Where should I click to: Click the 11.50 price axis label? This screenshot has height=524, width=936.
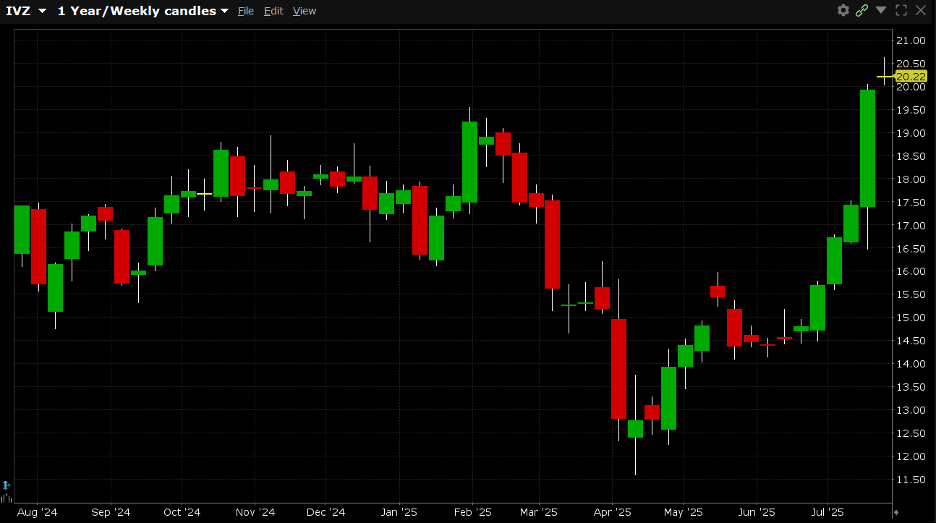coord(910,480)
